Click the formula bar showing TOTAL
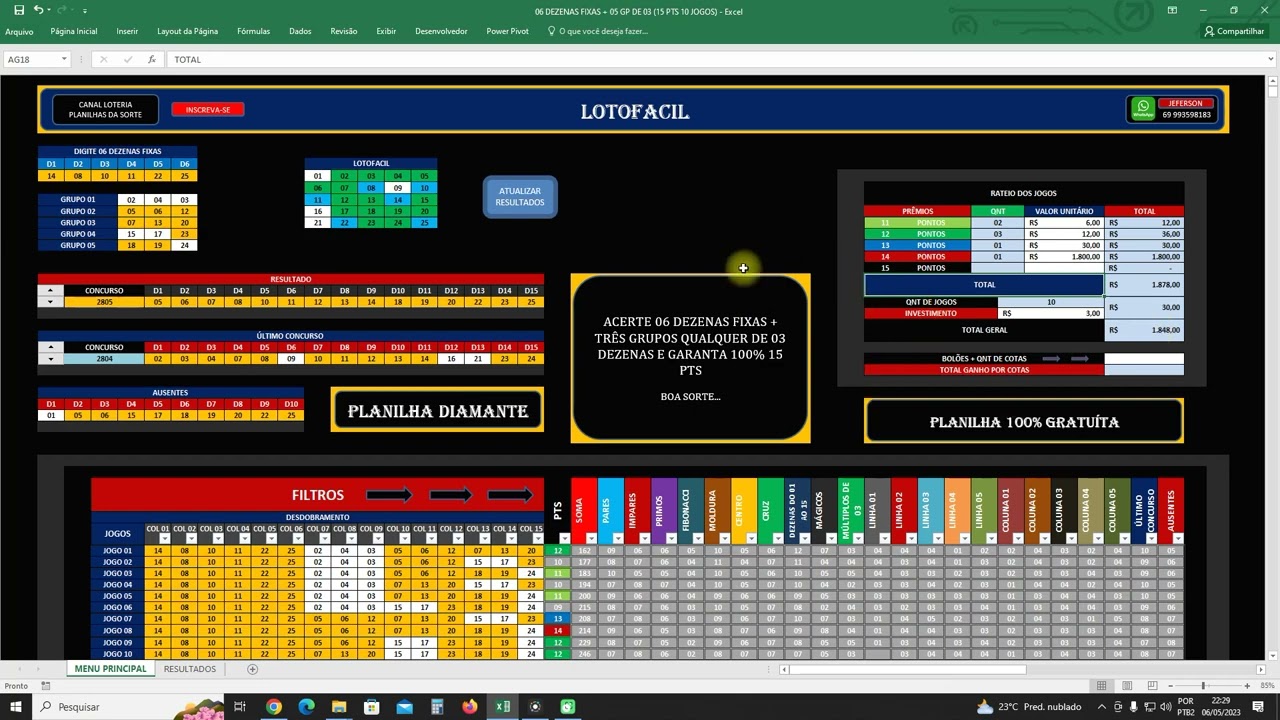The width and height of the screenshot is (1280, 720). [715, 59]
